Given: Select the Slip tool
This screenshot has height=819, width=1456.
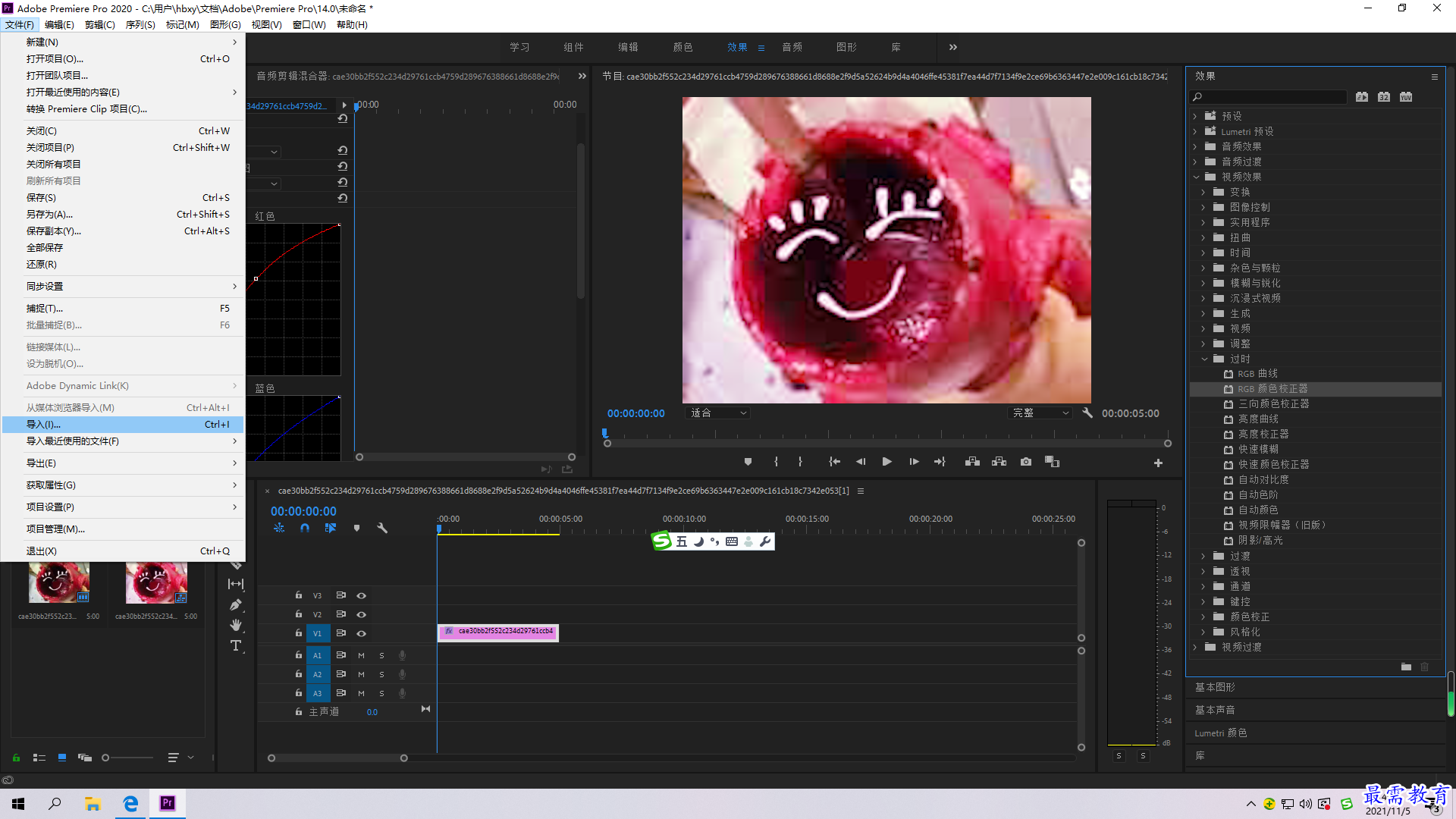Looking at the screenshot, I should click(236, 584).
